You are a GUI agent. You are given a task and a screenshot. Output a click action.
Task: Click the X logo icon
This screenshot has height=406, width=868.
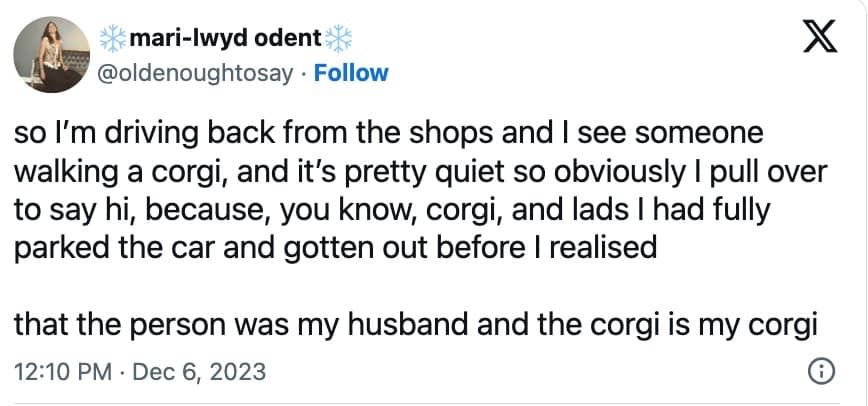tap(816, 43)
